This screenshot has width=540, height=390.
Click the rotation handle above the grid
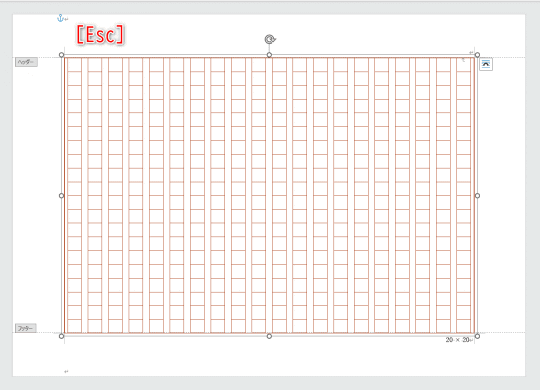[270, 39]
